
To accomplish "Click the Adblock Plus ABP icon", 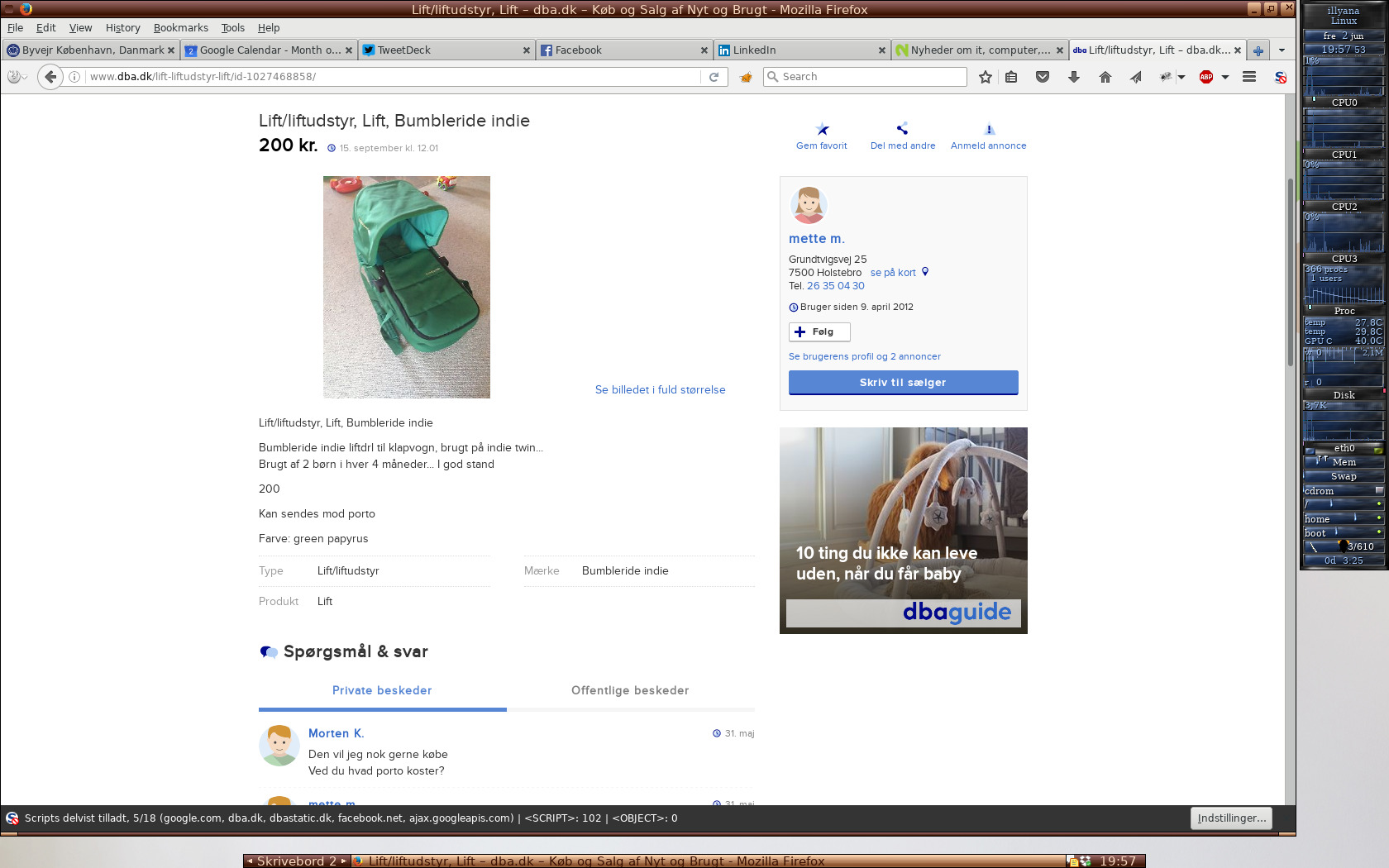I will (x=1206, y=77).
